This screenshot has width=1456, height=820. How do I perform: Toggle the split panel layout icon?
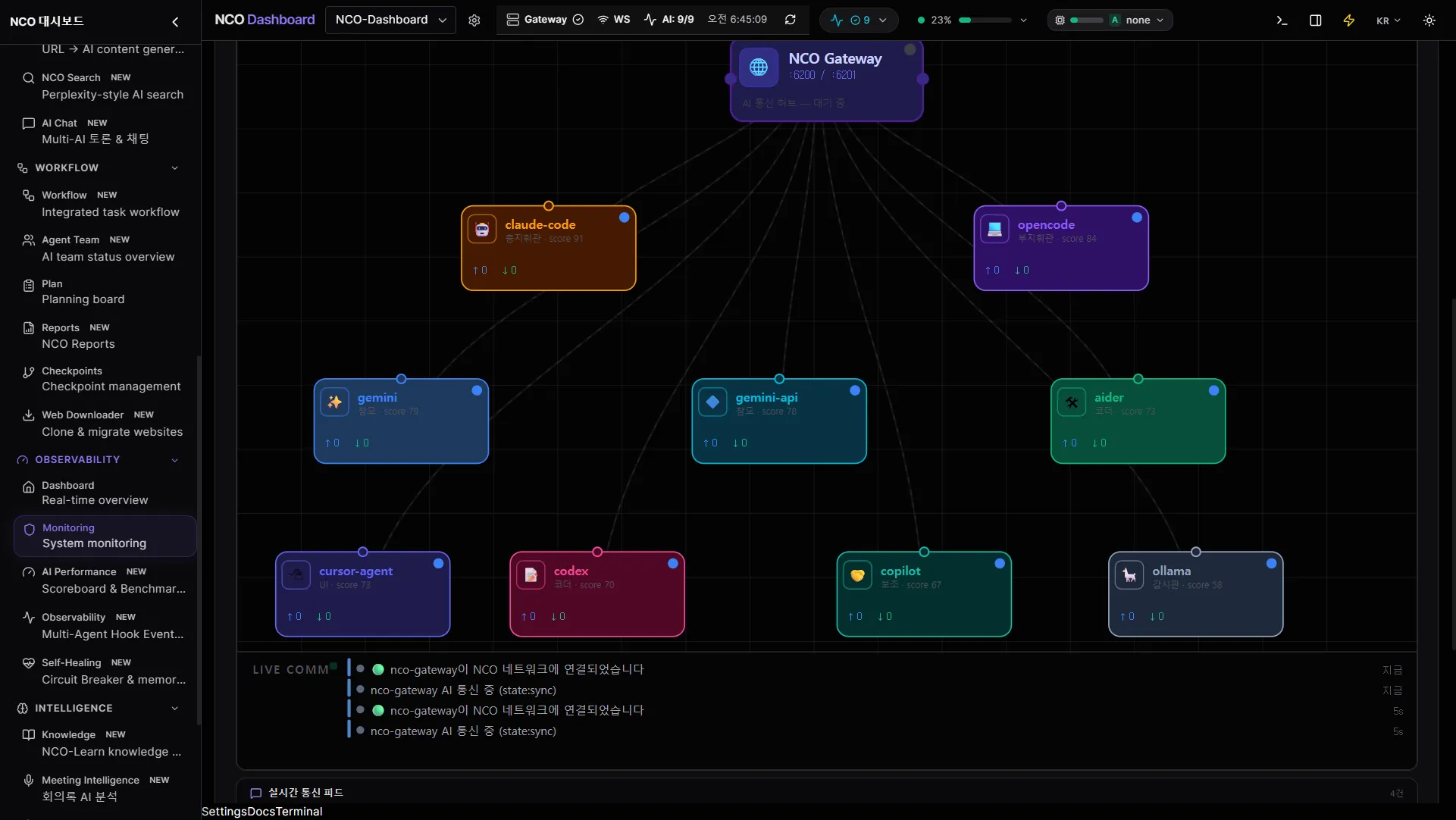pyautogui.click(x=1316, y=20)
